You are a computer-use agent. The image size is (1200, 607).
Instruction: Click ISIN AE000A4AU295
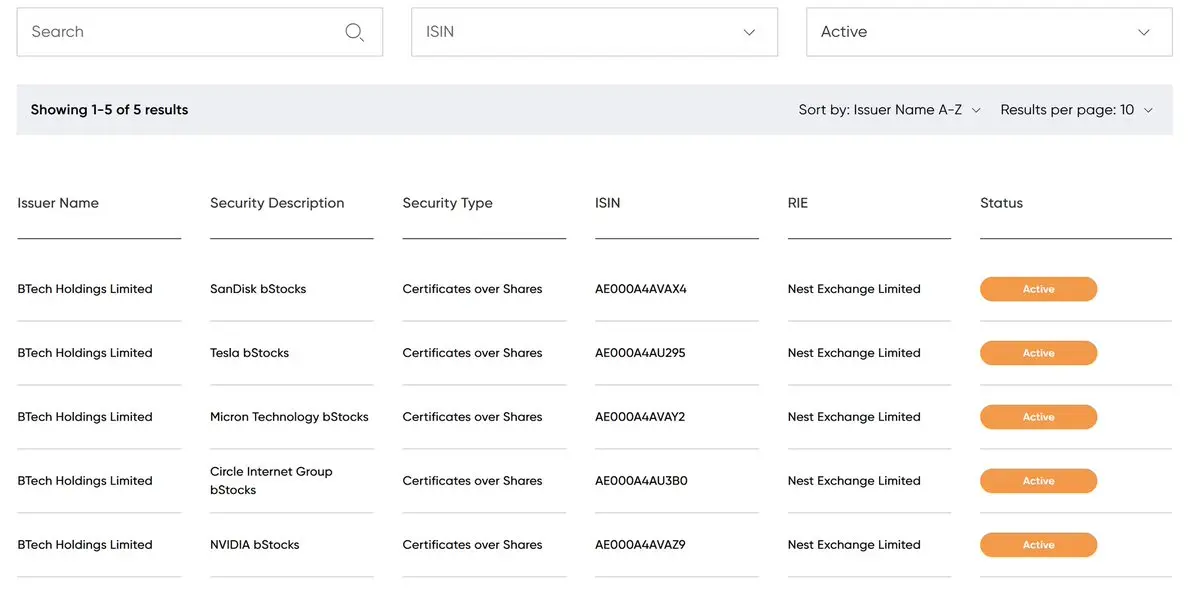click(x=640, y=353)
